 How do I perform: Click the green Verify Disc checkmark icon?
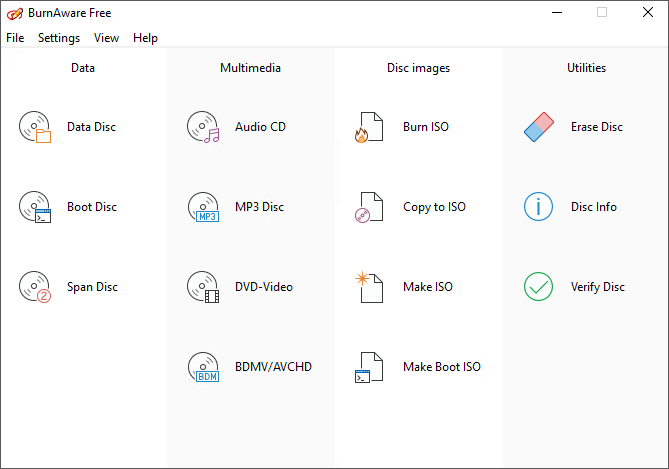538,286
